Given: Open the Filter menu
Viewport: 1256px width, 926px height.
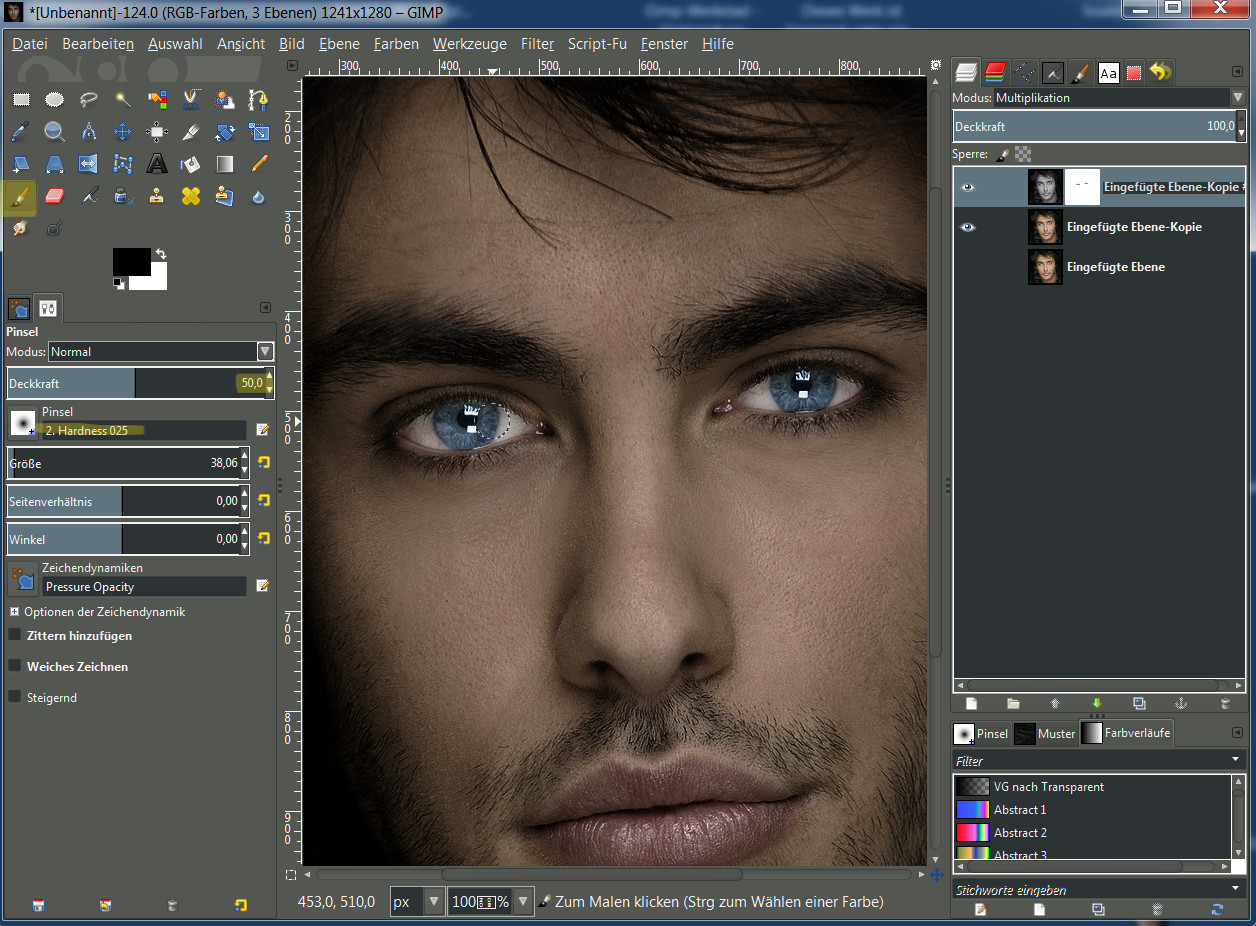Looking at the screenshot, I should (x=537, y=44).
